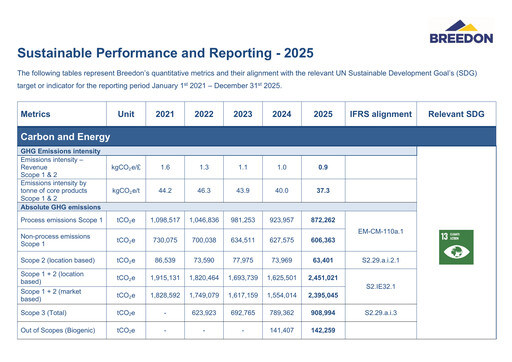Click the value '43.9' for 2023
Screen dimensions: 512x362
click(x=243, y=190)
